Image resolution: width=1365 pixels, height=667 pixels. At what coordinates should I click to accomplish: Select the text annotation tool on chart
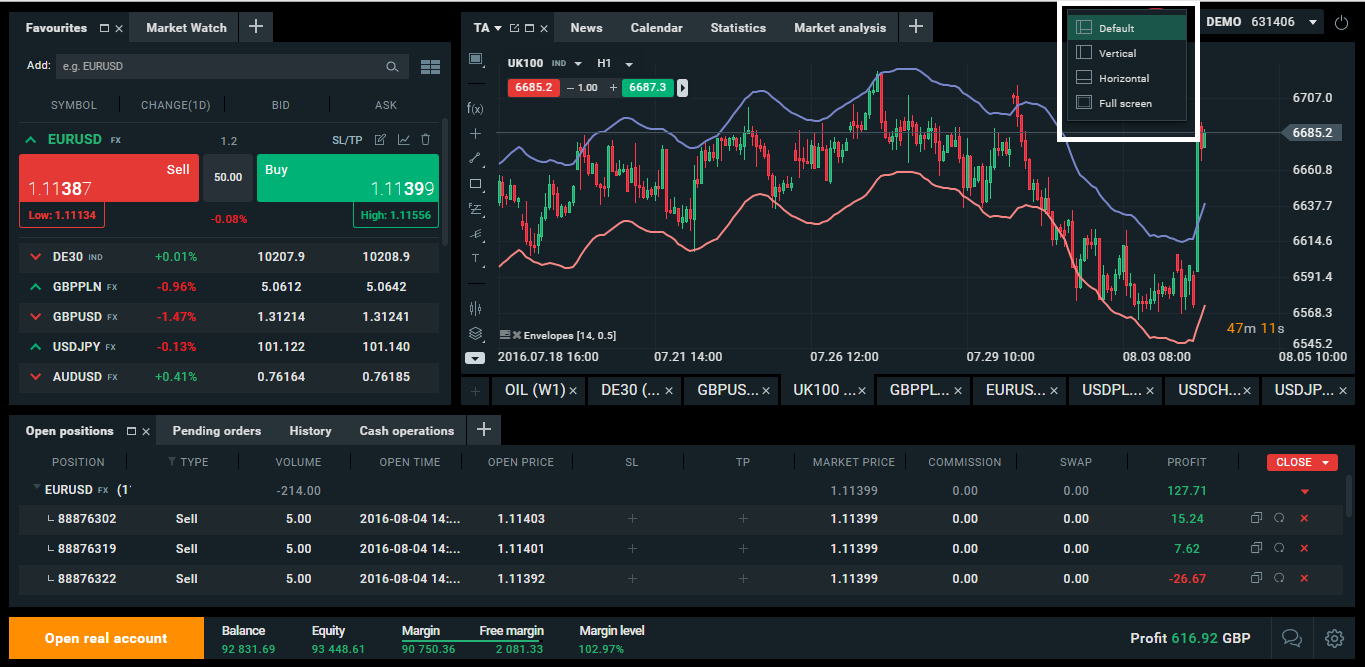[x=475, y=259]
